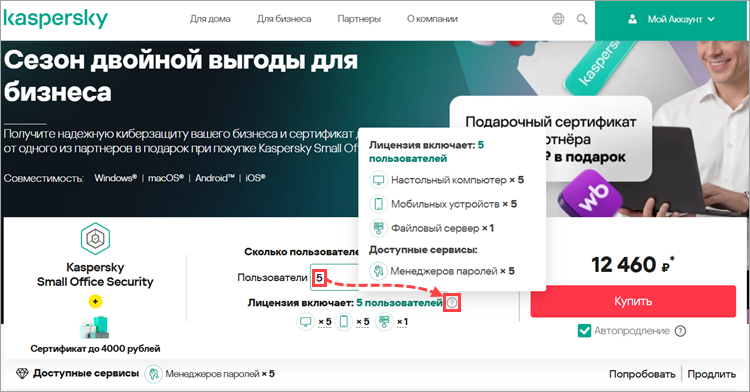The width and height of the screenshot is (750, 392).
Task: Click Менеджеров паролей icon in tooltip
Action: [x=378, y=271]
